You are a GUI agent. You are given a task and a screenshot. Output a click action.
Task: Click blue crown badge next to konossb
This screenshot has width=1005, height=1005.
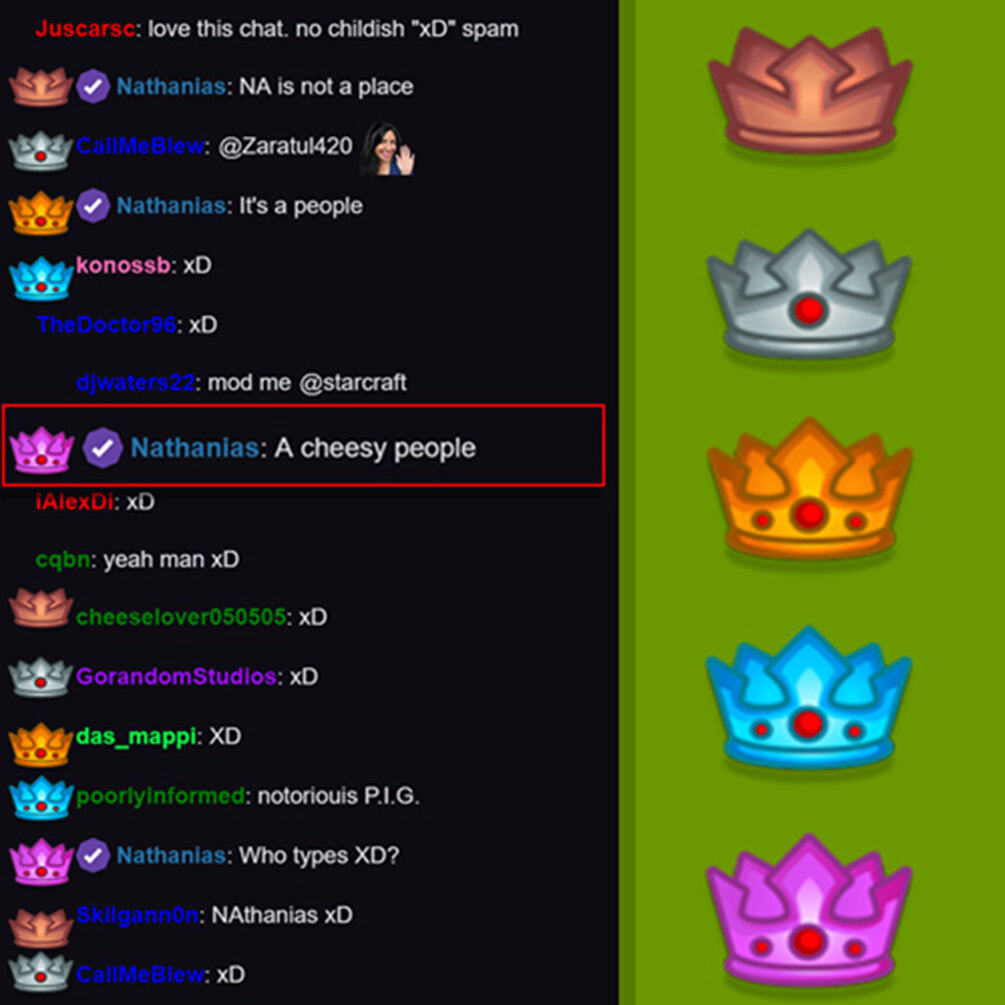(41, 278)
